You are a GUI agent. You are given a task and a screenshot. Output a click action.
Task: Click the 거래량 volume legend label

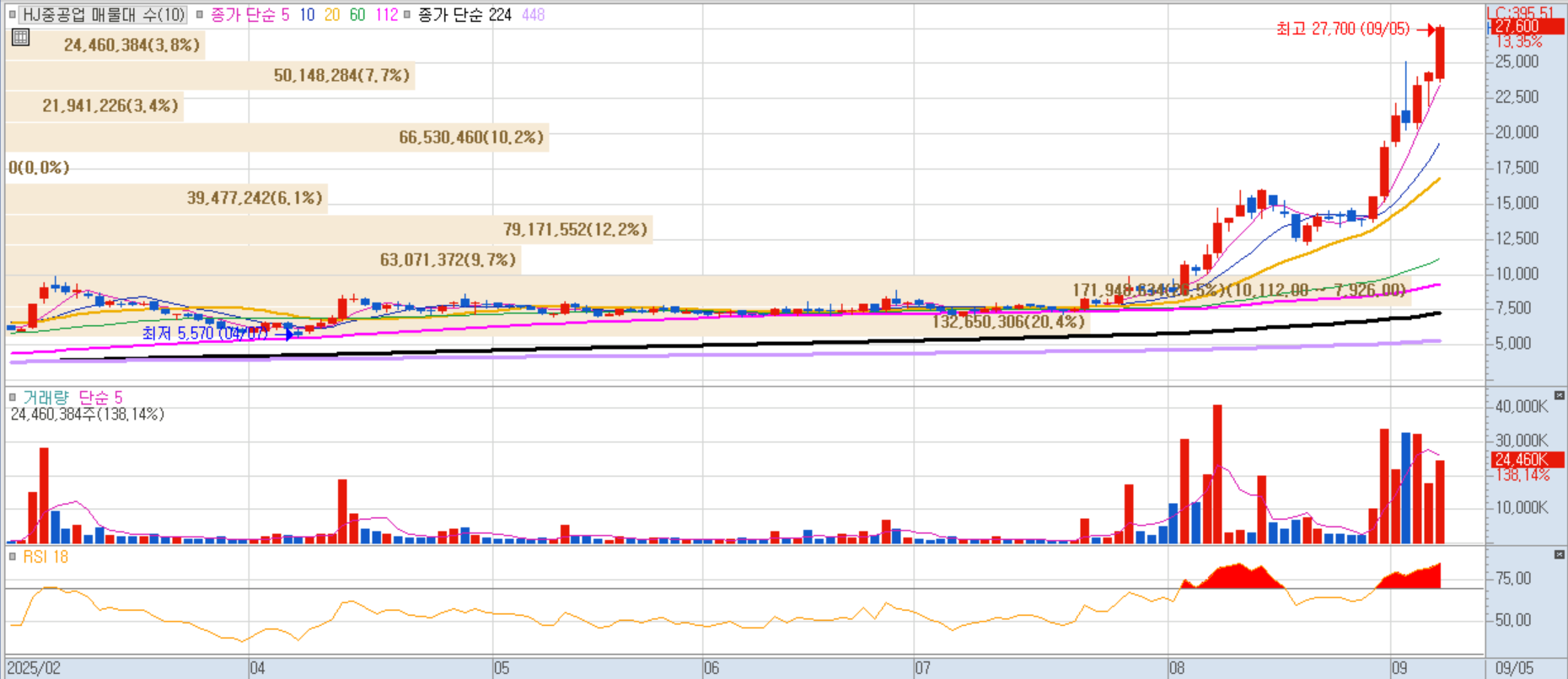(x=46, y=397)
